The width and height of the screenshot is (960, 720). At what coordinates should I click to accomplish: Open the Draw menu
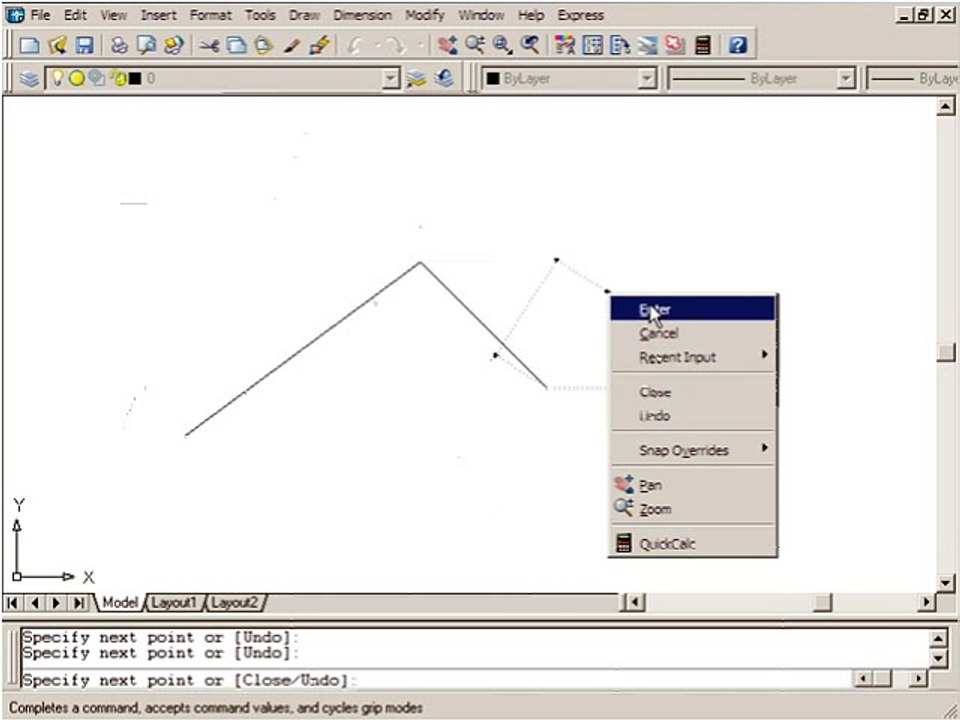304,15
